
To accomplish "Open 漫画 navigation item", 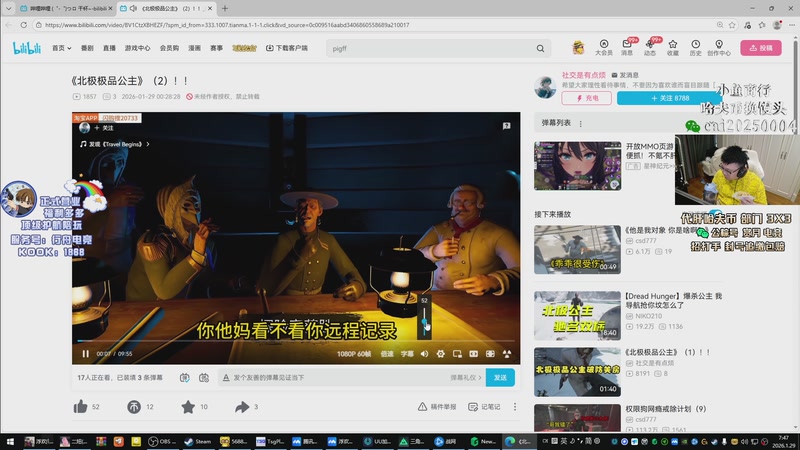I will tap(194, 48).
